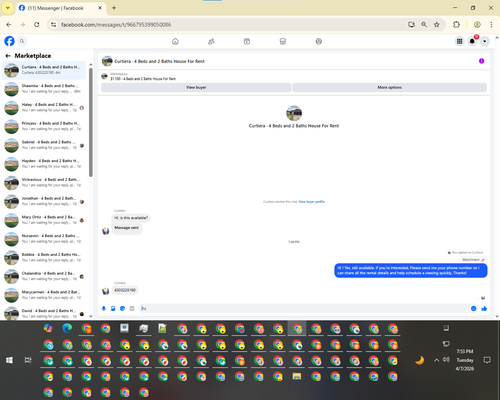This screenshot has width=500, height=400.
Task: Send a thumbs-up like
Action: (484, 309)
